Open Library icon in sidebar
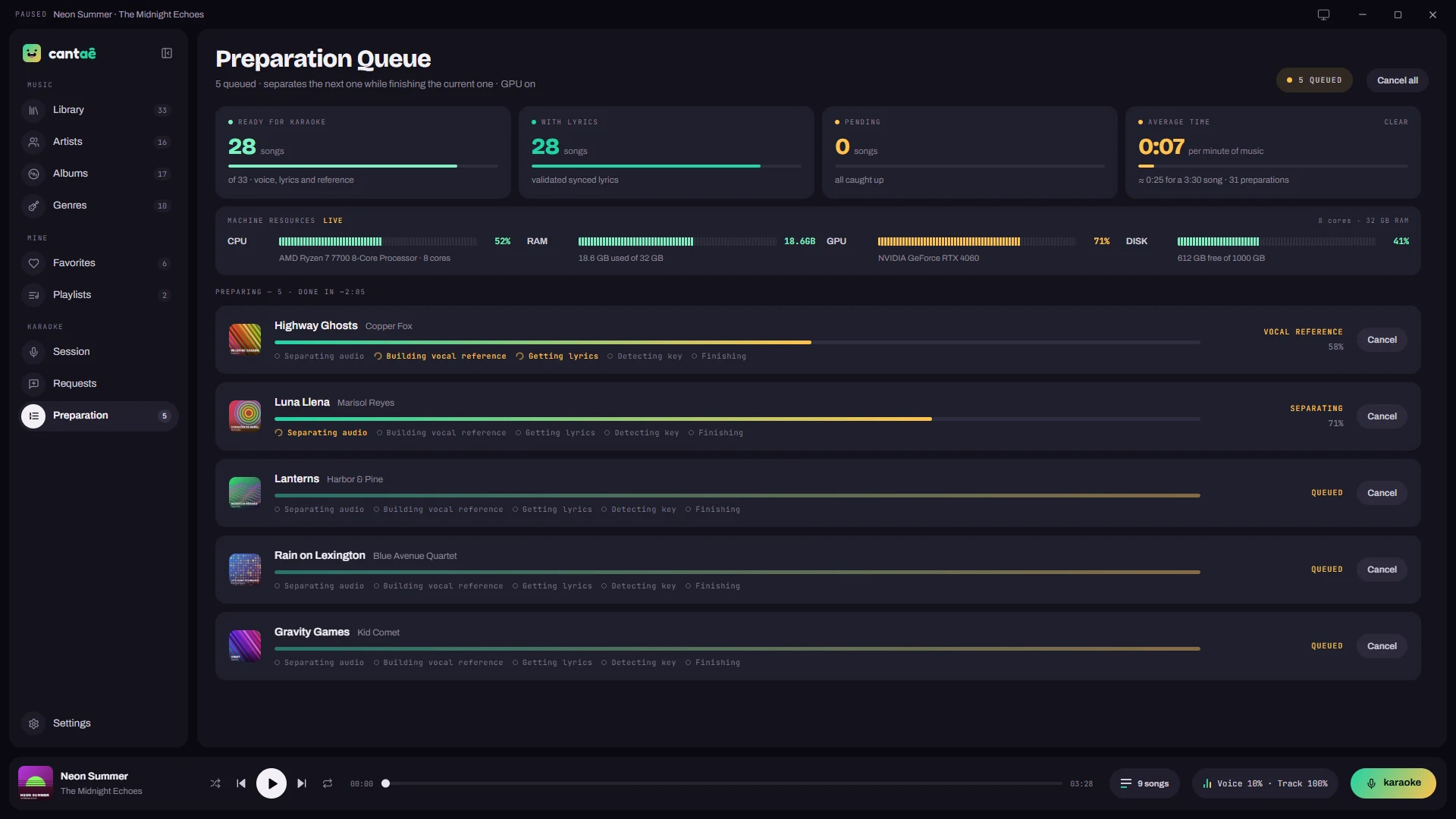 click(x=33, y=110)
